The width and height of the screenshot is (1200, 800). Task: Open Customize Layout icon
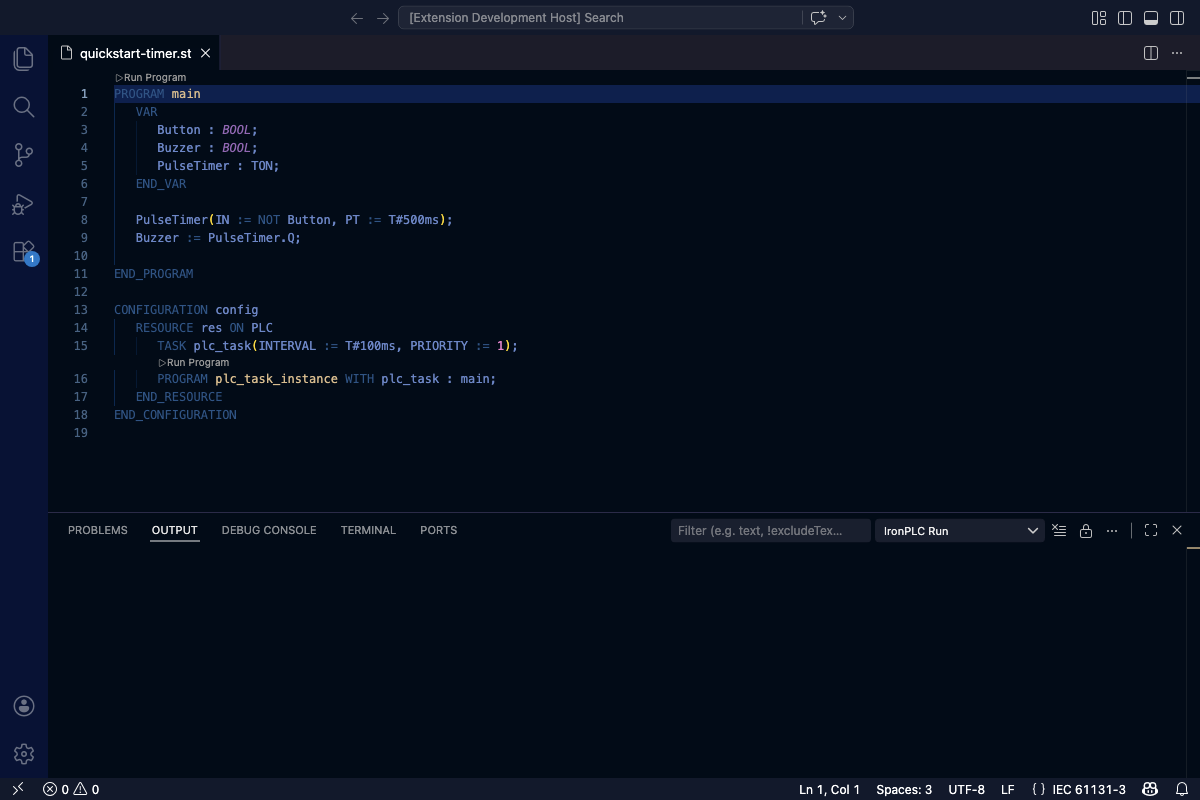pos(1099,18)
